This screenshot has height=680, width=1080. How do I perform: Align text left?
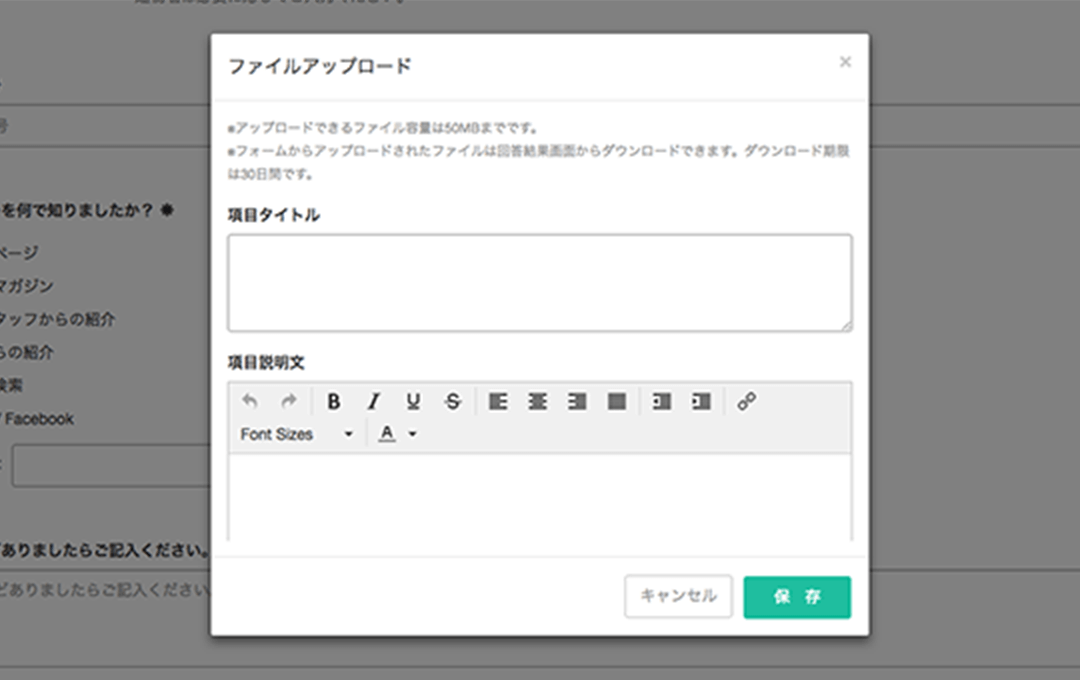(x=498, y=401)
